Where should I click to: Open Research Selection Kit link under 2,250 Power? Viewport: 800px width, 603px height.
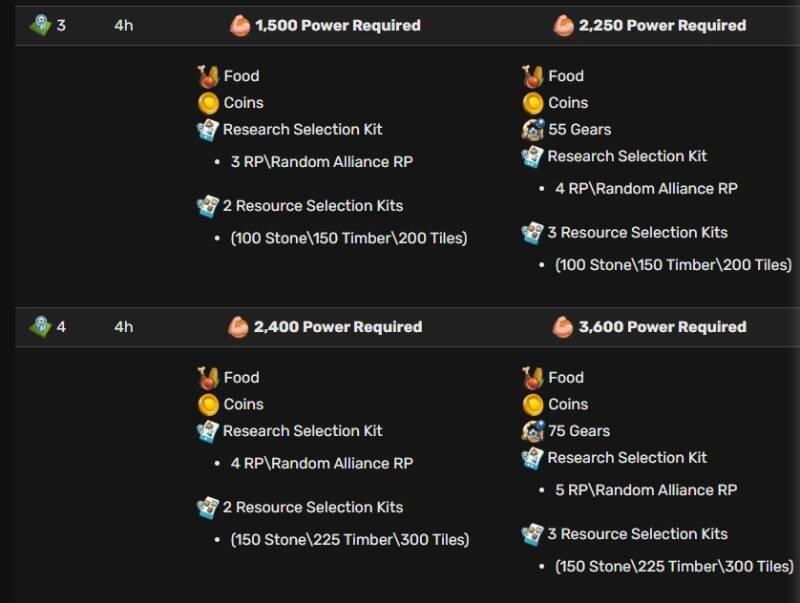(x=627, y=156)
